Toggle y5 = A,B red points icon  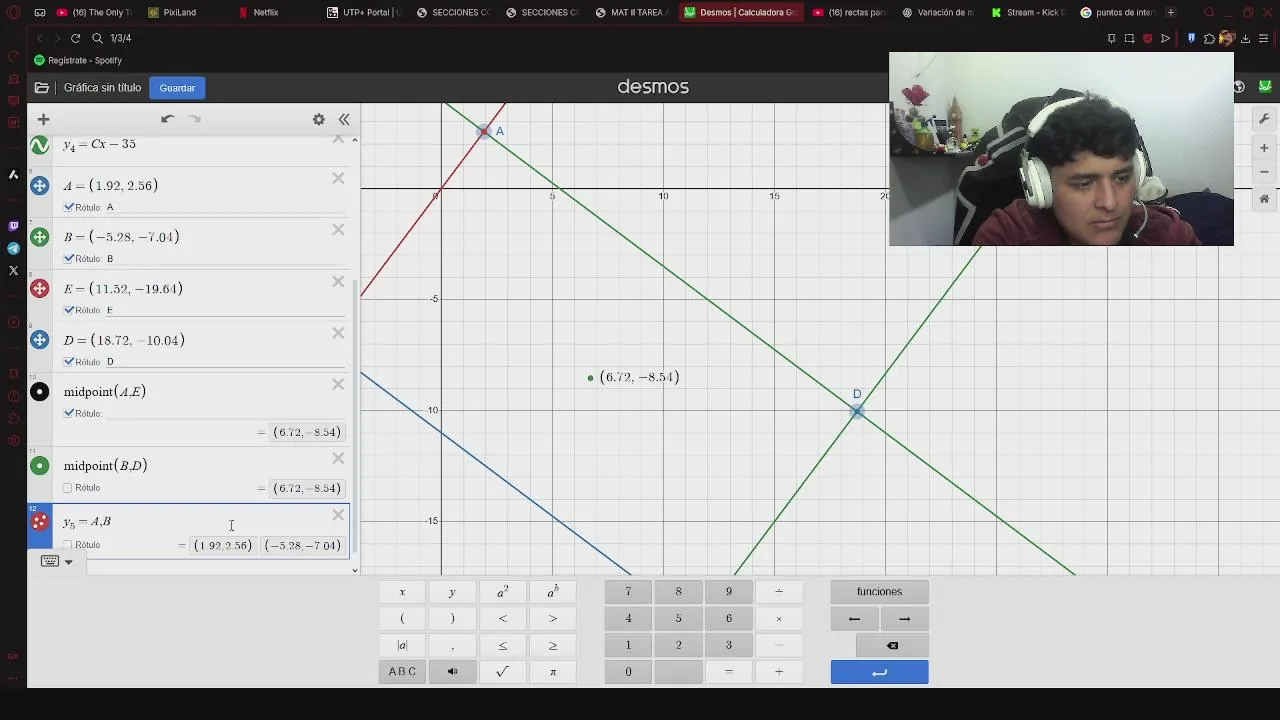click(40, 522)
